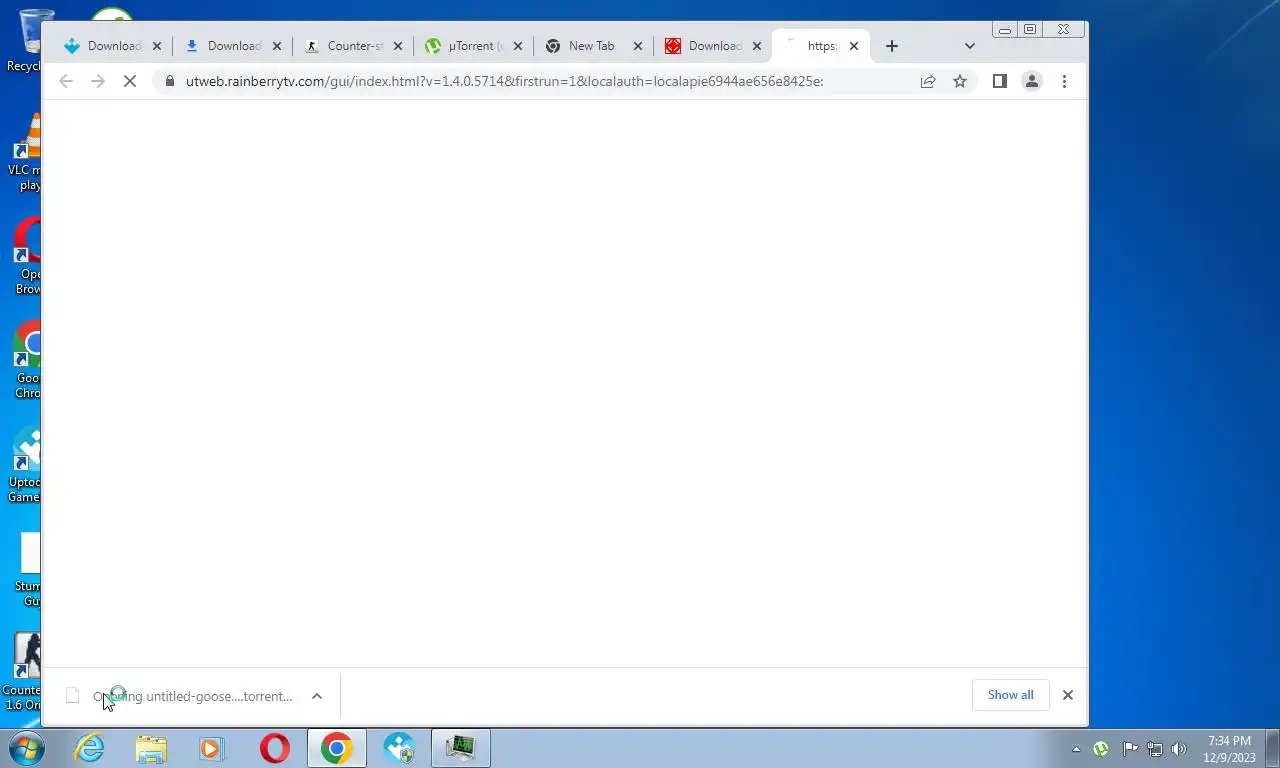1280x768 pixels.
Task: Select the Google Chrome desktop shortcut
Action: (28, 360)
